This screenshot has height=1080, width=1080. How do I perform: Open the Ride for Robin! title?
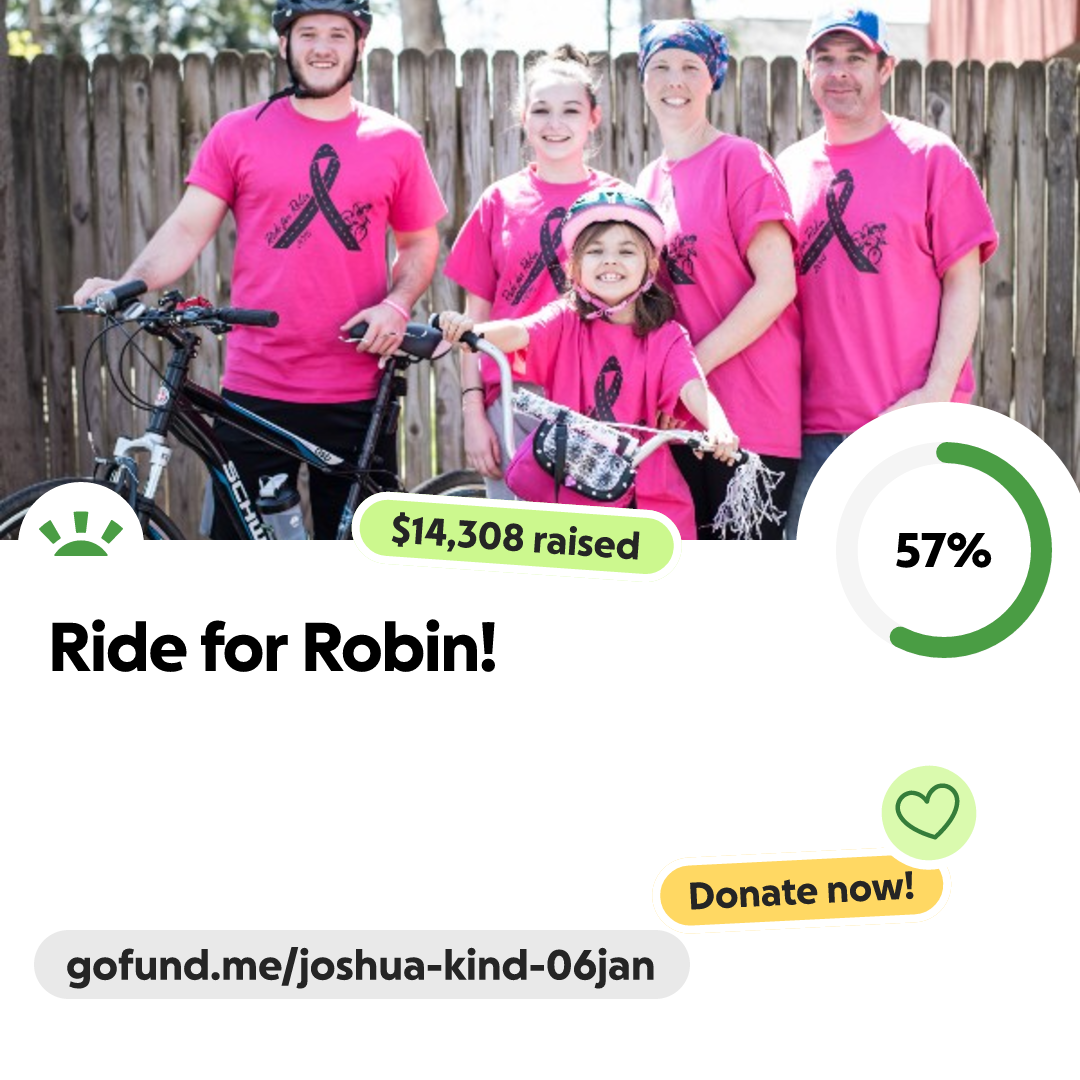(x=273, y=647)
